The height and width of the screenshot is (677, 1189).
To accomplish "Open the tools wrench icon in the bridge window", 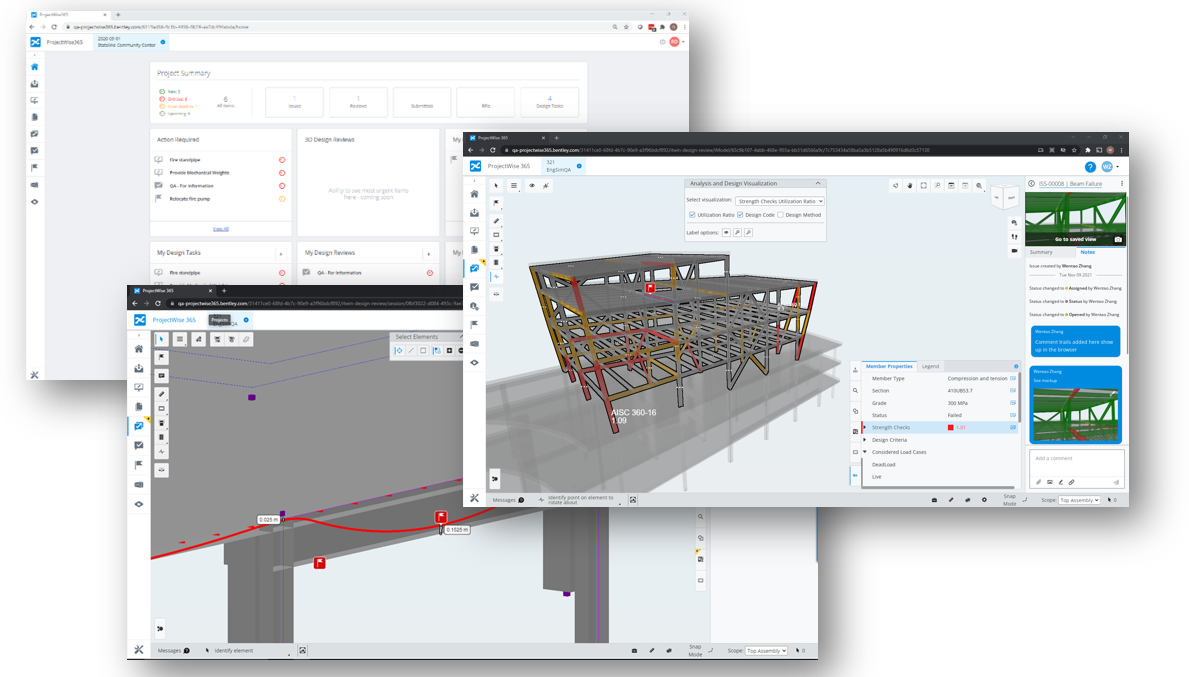I will click(139, 650).
